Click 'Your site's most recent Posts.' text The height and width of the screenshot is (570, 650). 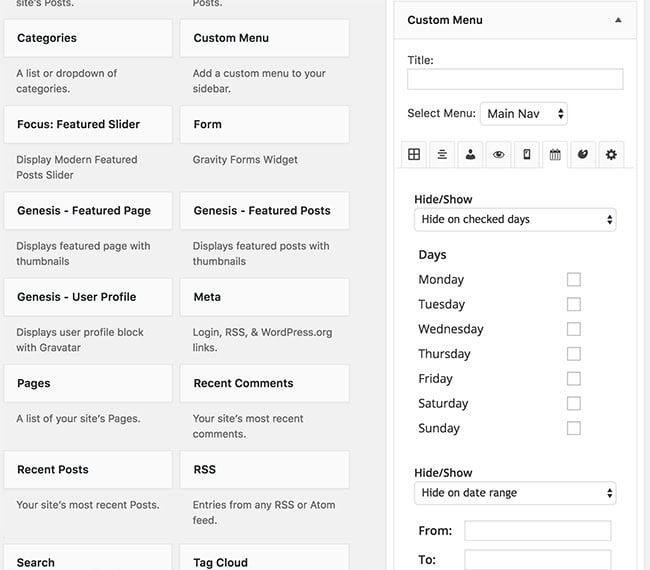[x=88, y=505]
